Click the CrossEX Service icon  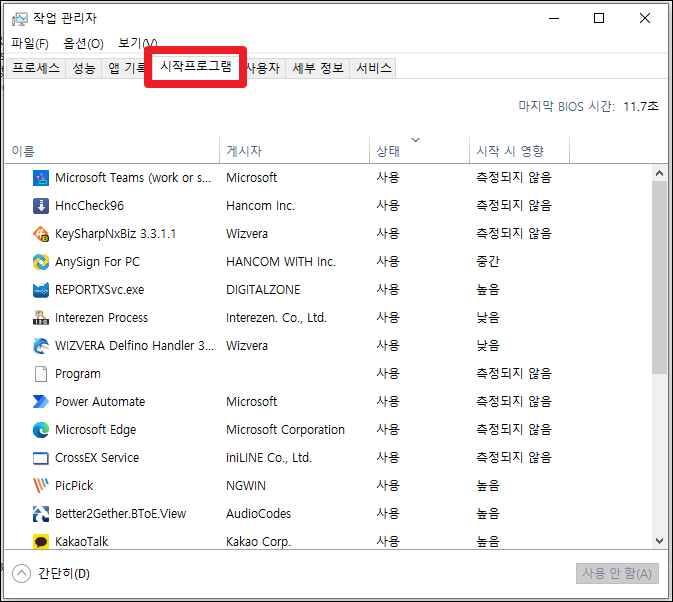click(x=41, y=458)
